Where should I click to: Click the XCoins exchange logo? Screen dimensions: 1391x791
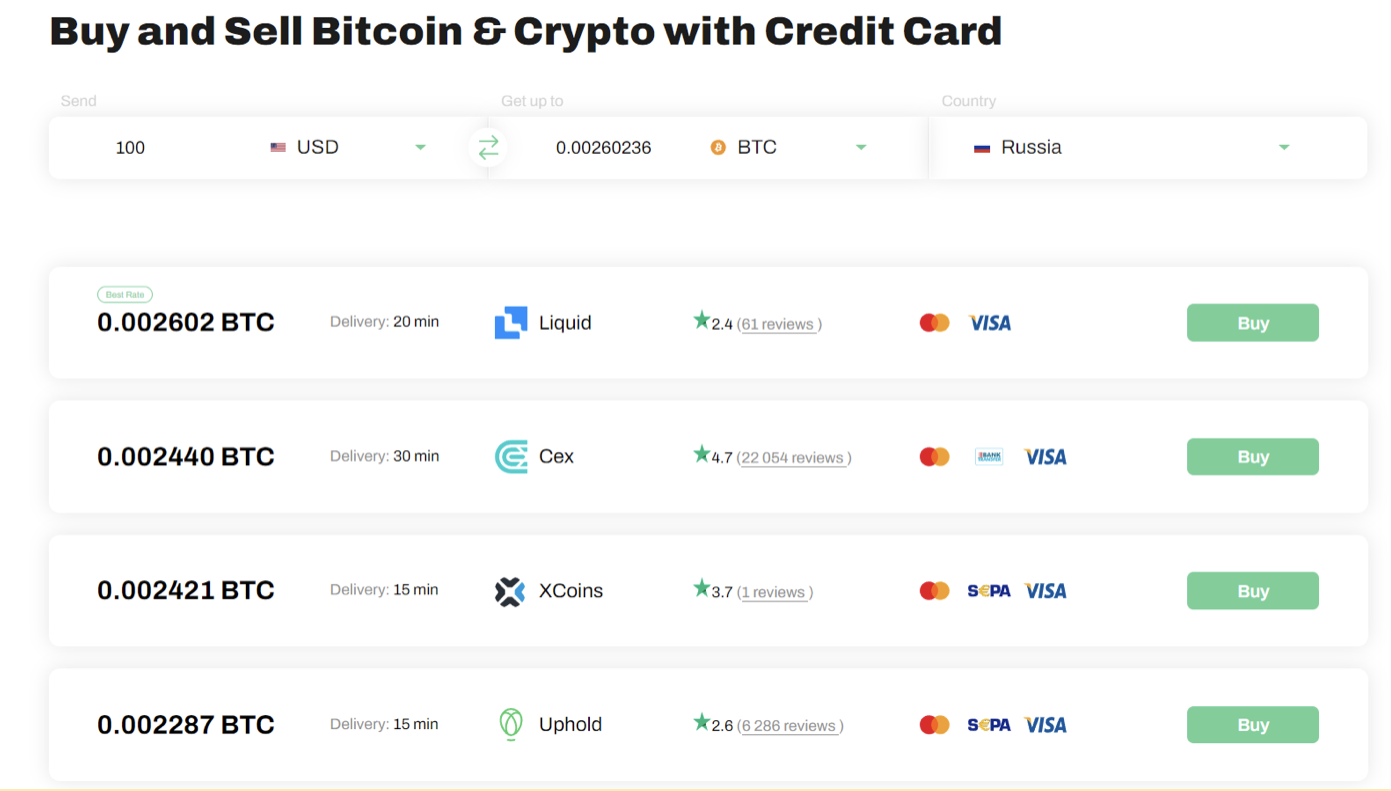coord(510,591)
